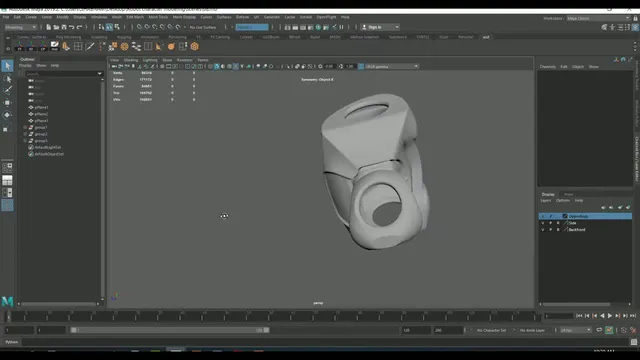Expand group3 in the Outliner
Screen dimensions: 640x360
point(25,141)
